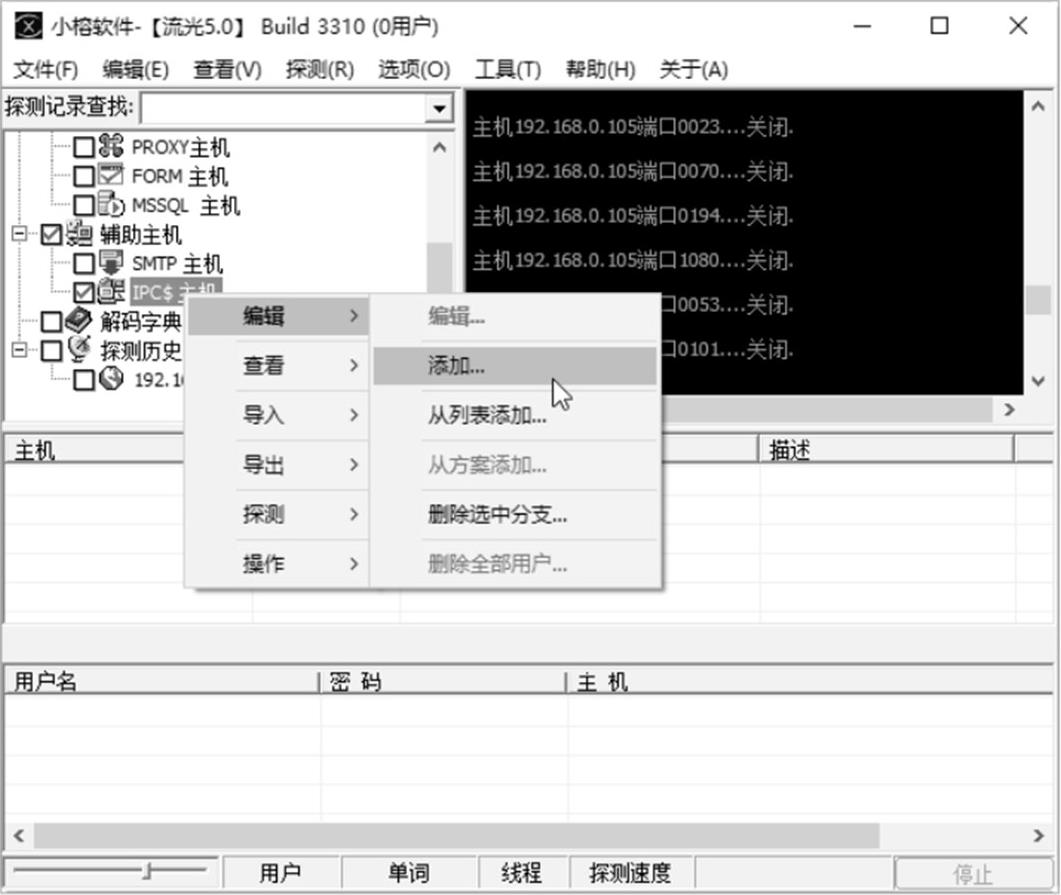Click the 主机 column header in host list
The width and height of the screenshot is (1061, 895).
tap(95, 450)
